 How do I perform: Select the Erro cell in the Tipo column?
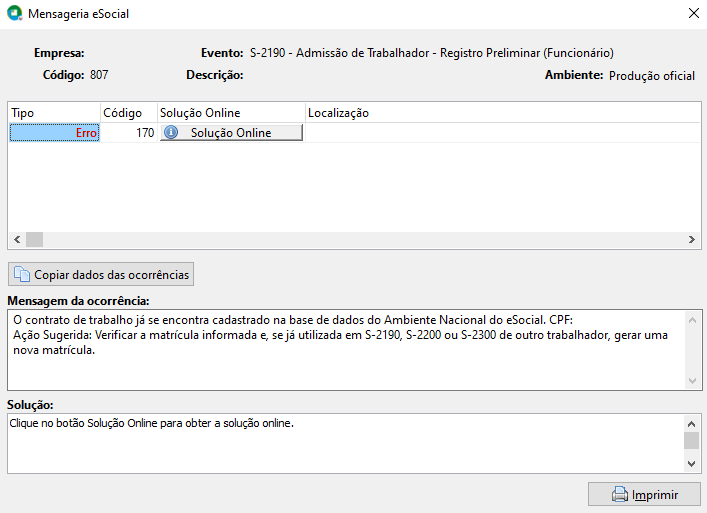(x=55, y=133)
